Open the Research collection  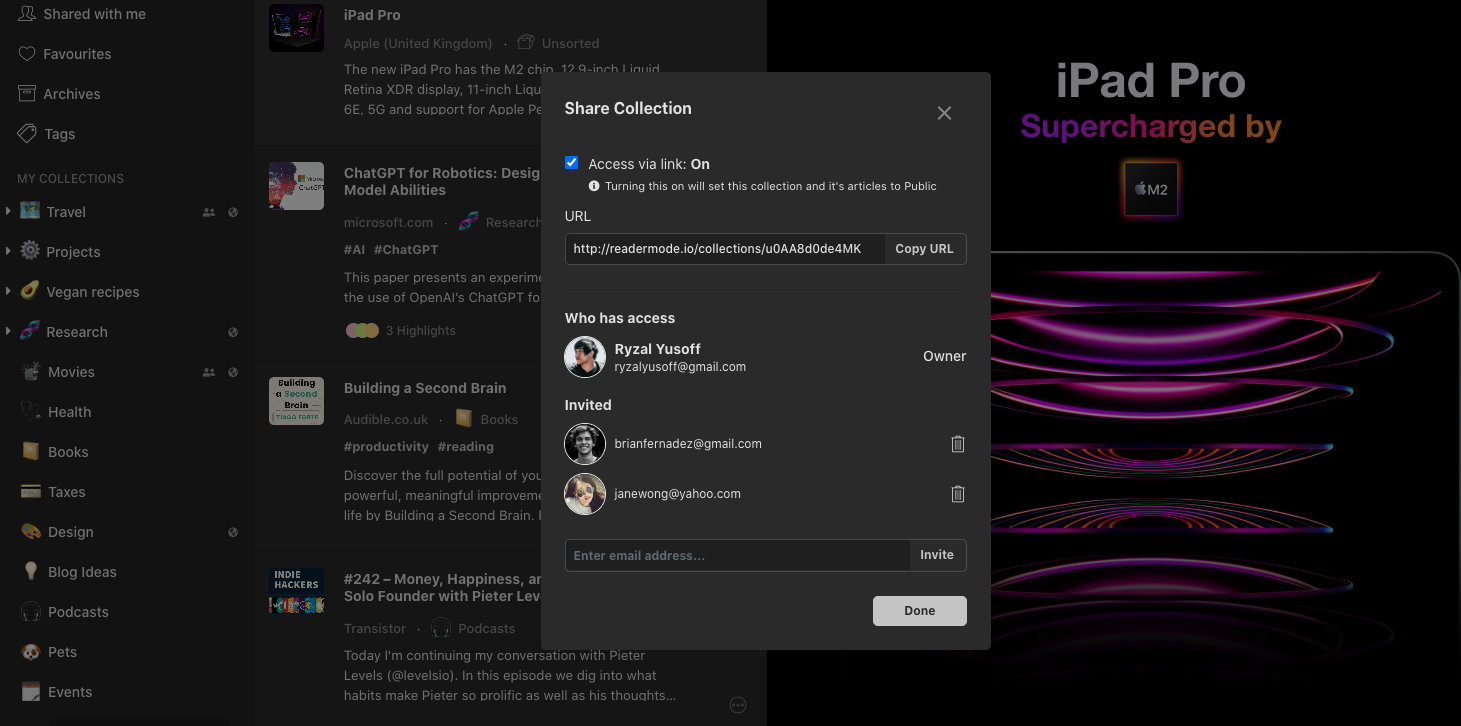coord(76,332)
